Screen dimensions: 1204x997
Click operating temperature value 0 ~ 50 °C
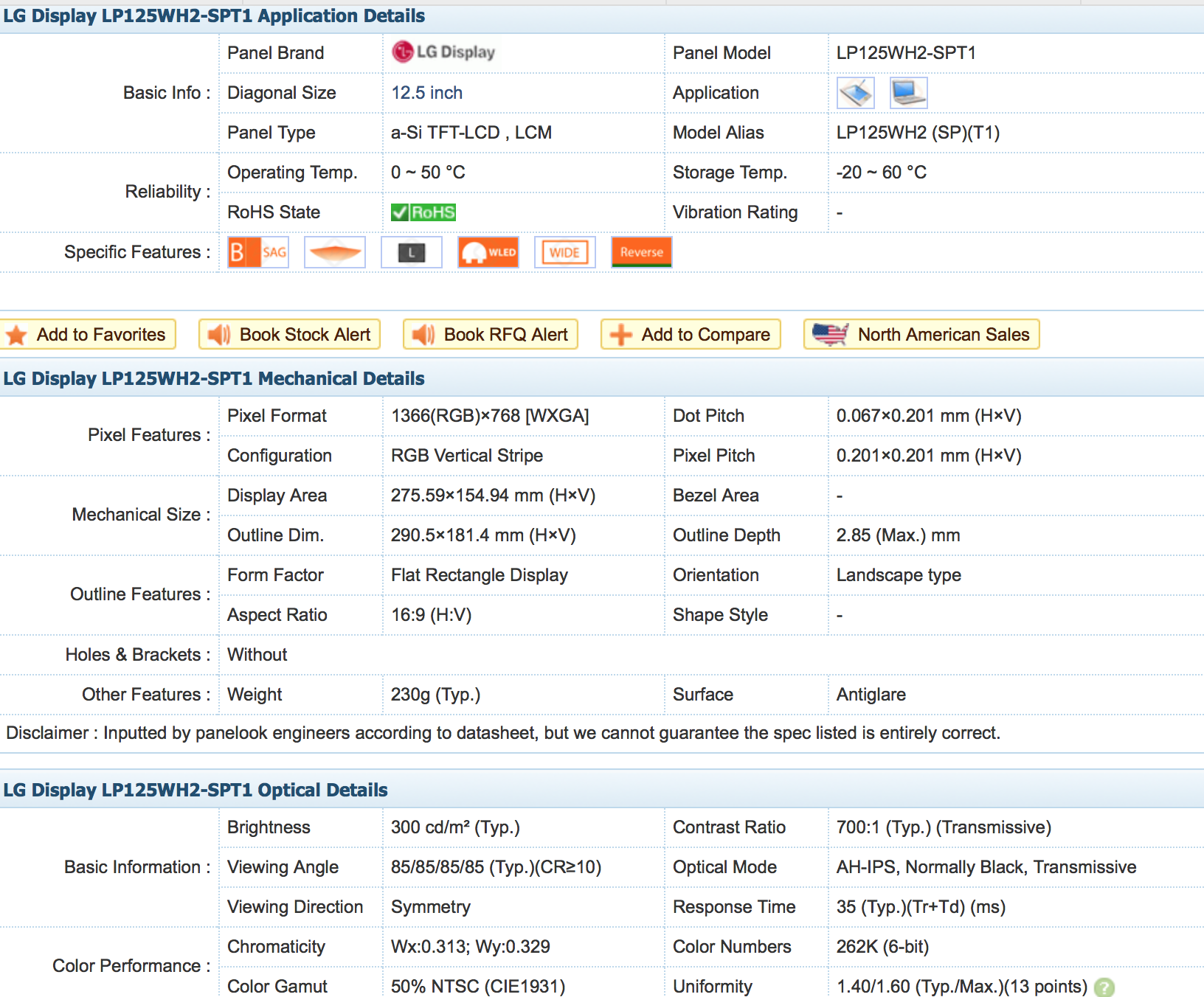[x=428, y=173]
